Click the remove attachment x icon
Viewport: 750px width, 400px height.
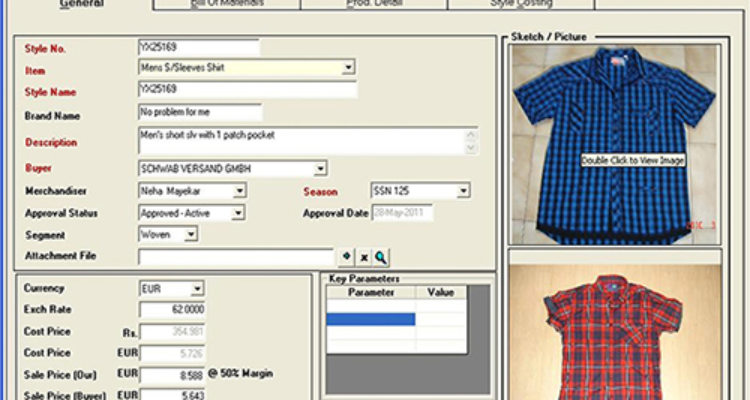click(364, 257)
